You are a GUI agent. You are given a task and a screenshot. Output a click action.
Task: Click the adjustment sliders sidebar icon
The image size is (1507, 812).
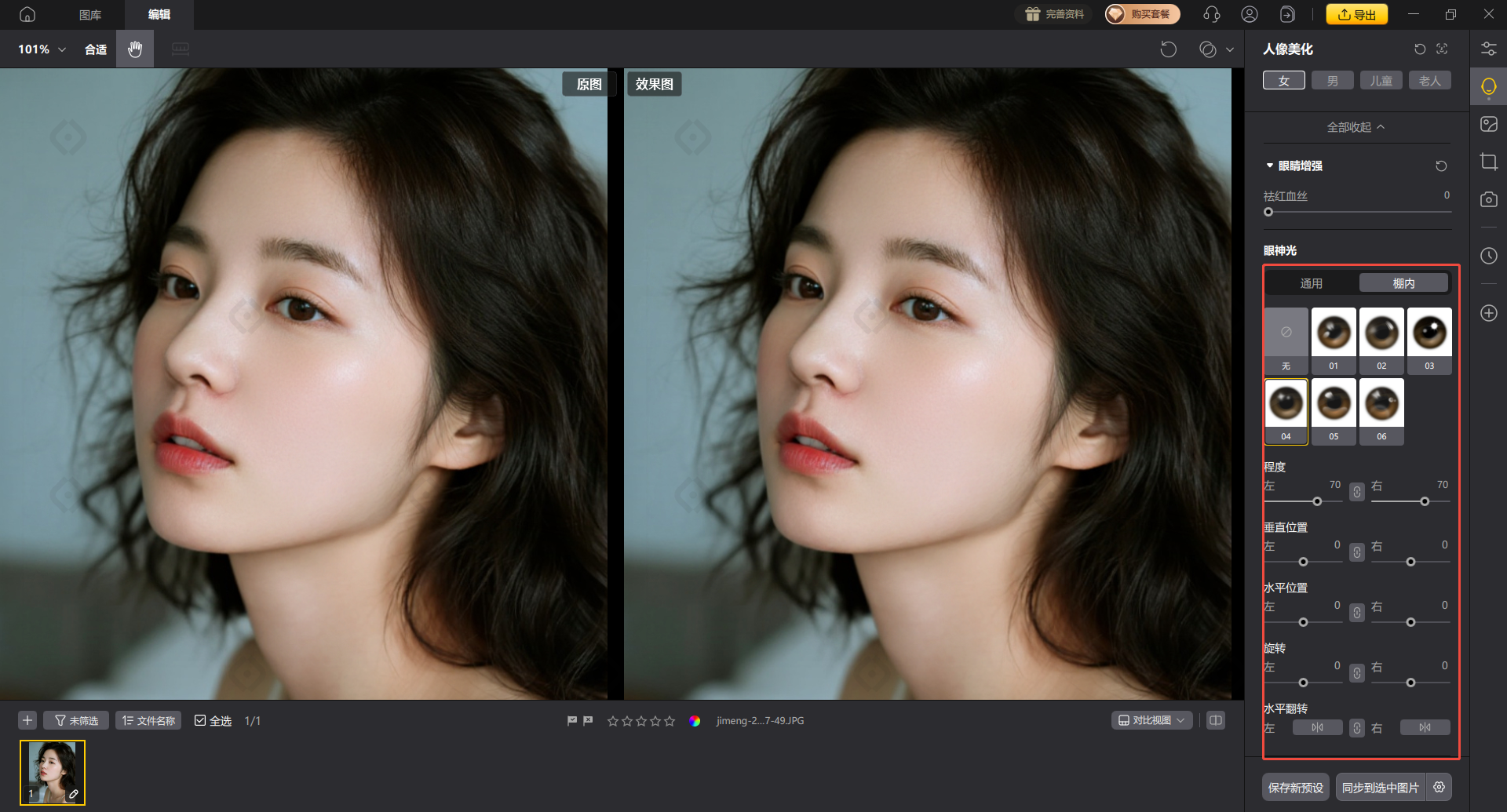point(1488,49)
